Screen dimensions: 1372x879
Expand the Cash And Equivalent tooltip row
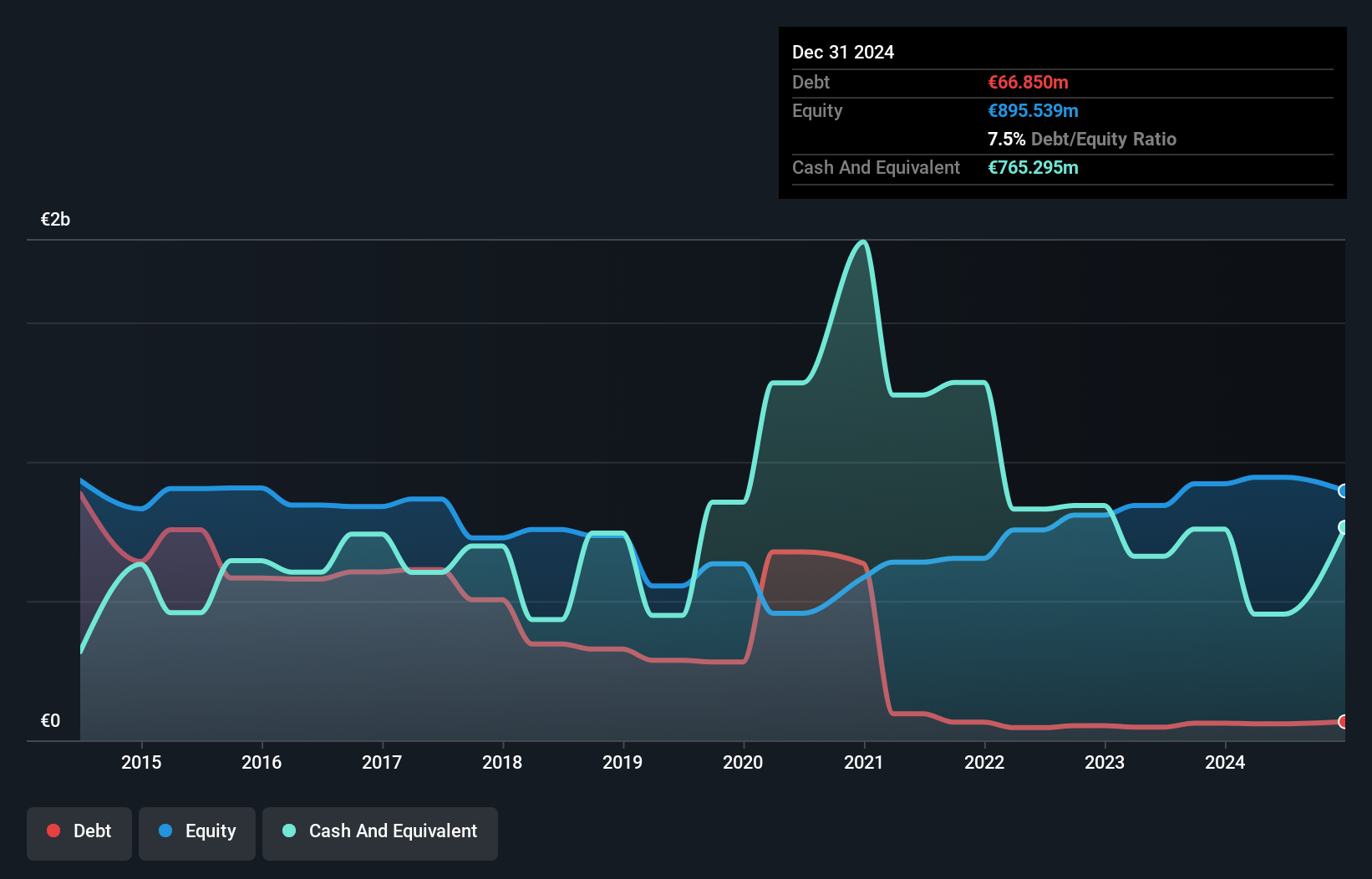pos(876,167)
